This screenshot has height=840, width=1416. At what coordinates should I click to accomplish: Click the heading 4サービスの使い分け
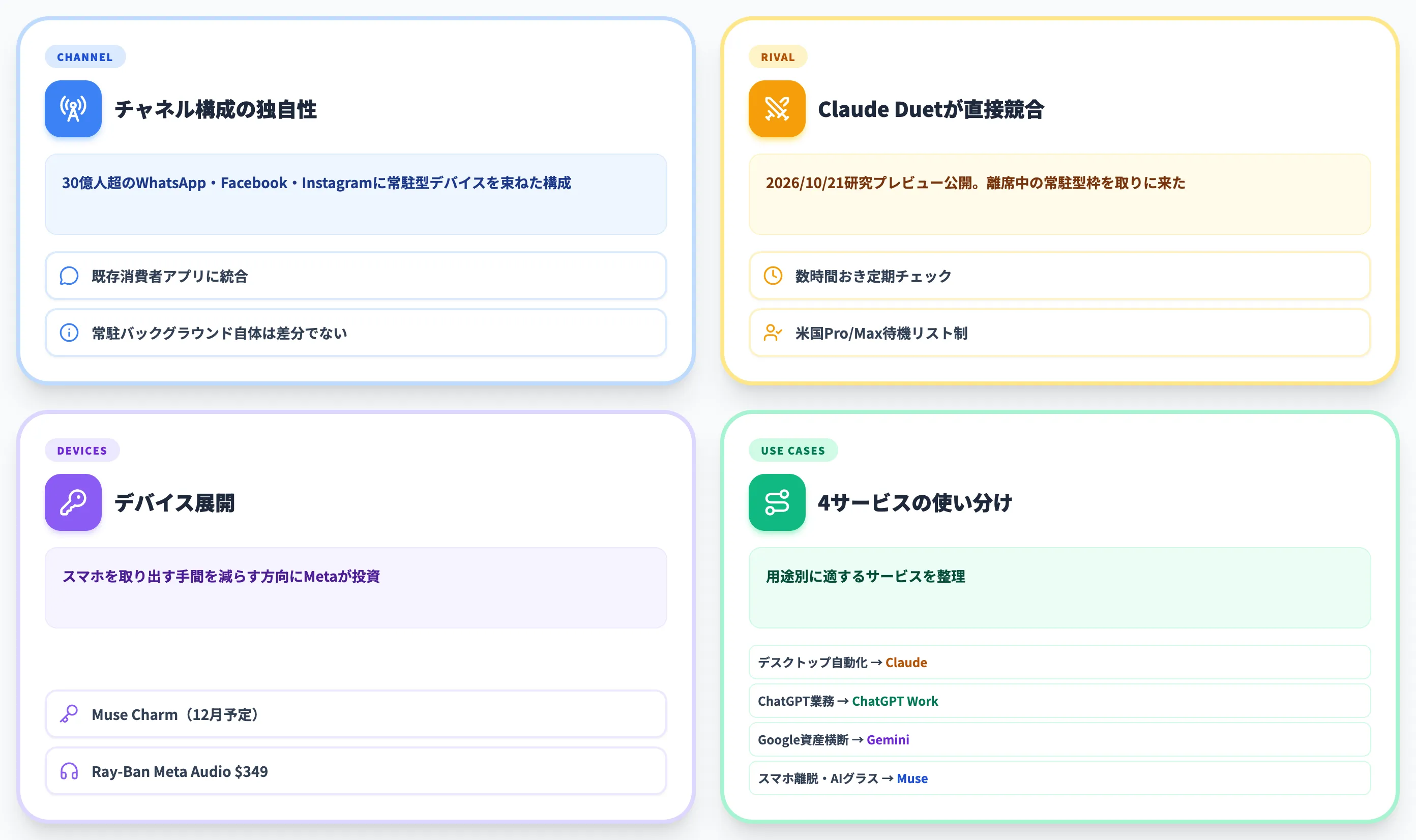(914, 503)
